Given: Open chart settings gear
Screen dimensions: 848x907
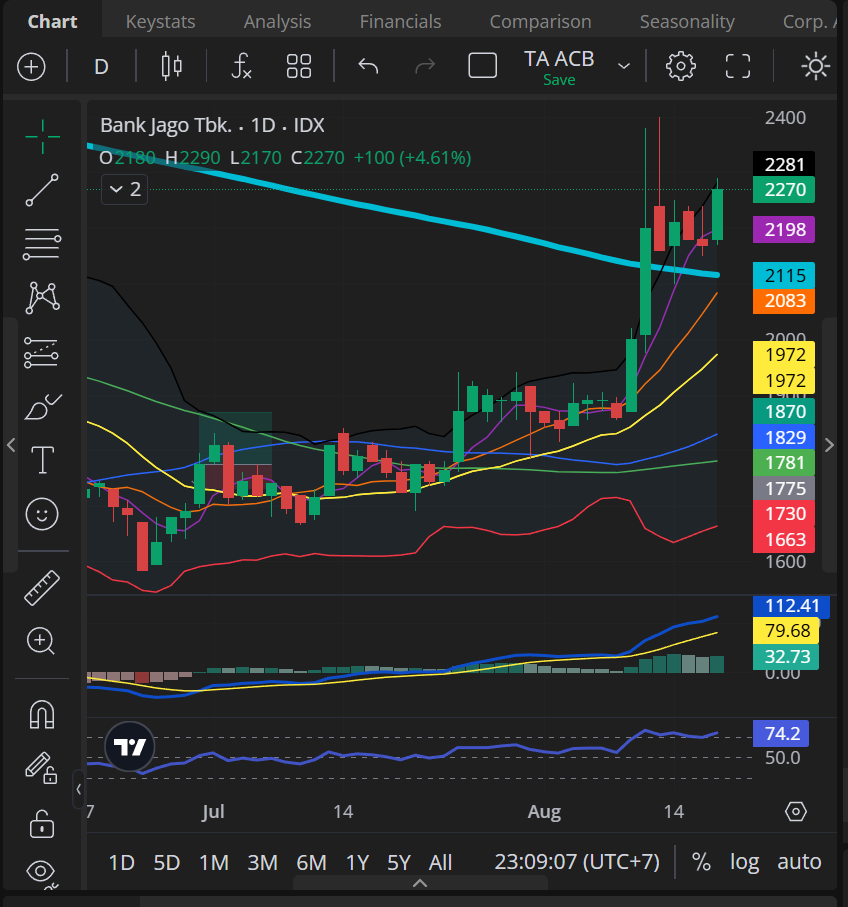Looking at the screenshot, I should tap(681, 66).
